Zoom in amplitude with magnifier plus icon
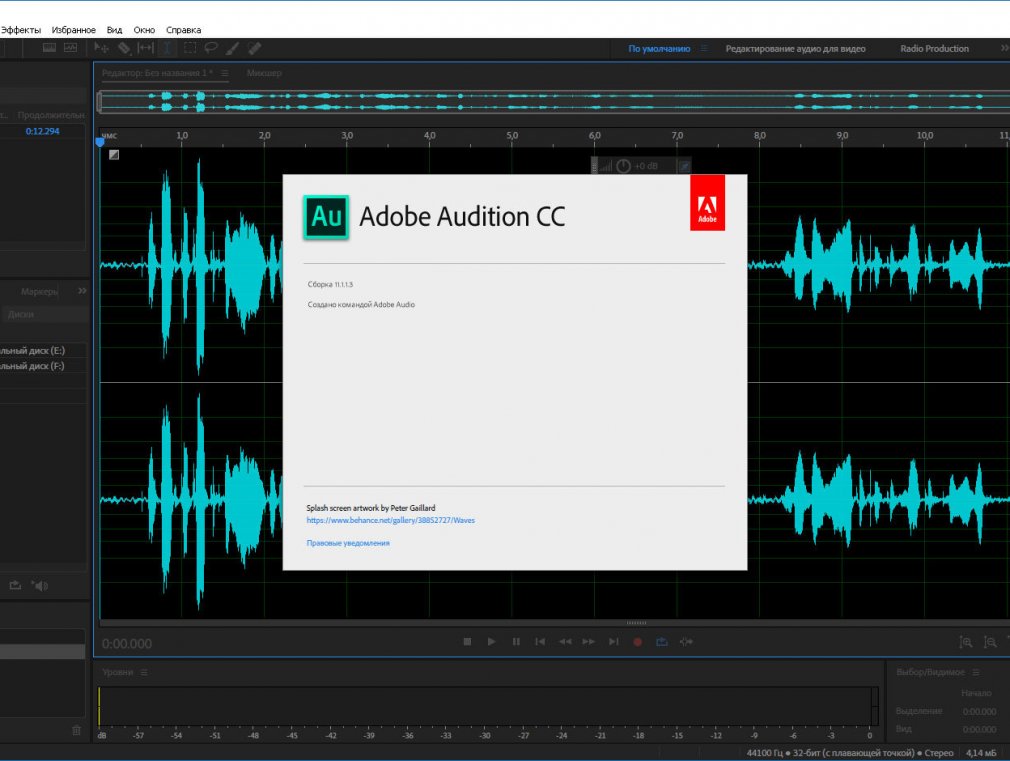1010x761 pixels. tap(966, 642)
